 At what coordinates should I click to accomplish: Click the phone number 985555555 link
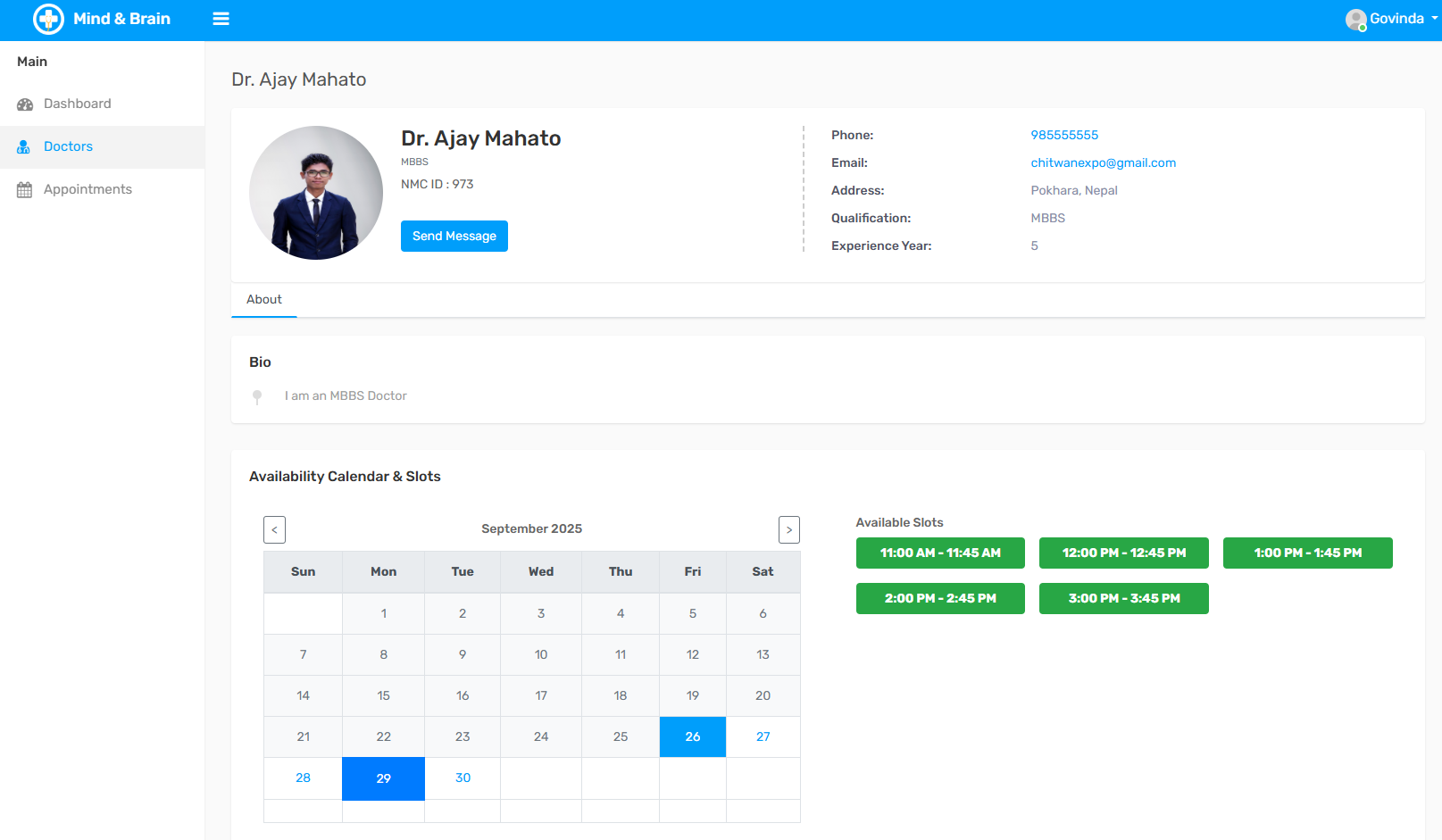tap(1064, 135)
